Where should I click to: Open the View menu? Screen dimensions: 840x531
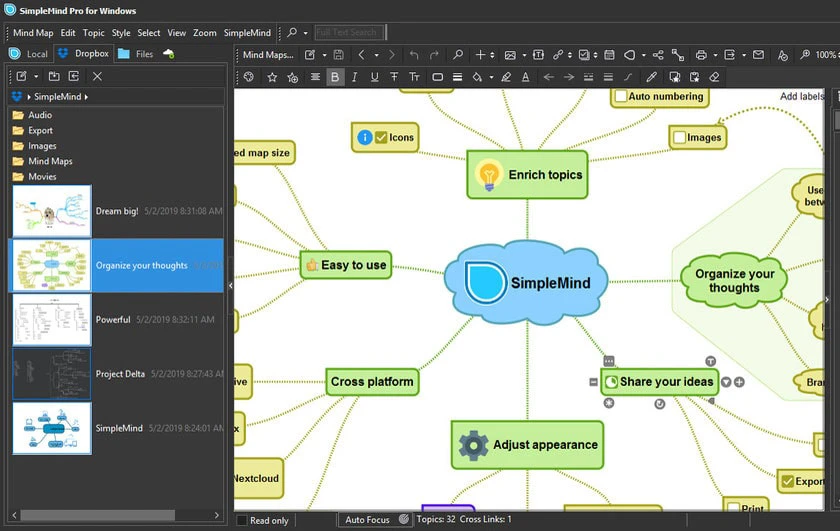[x=176, y=33]
